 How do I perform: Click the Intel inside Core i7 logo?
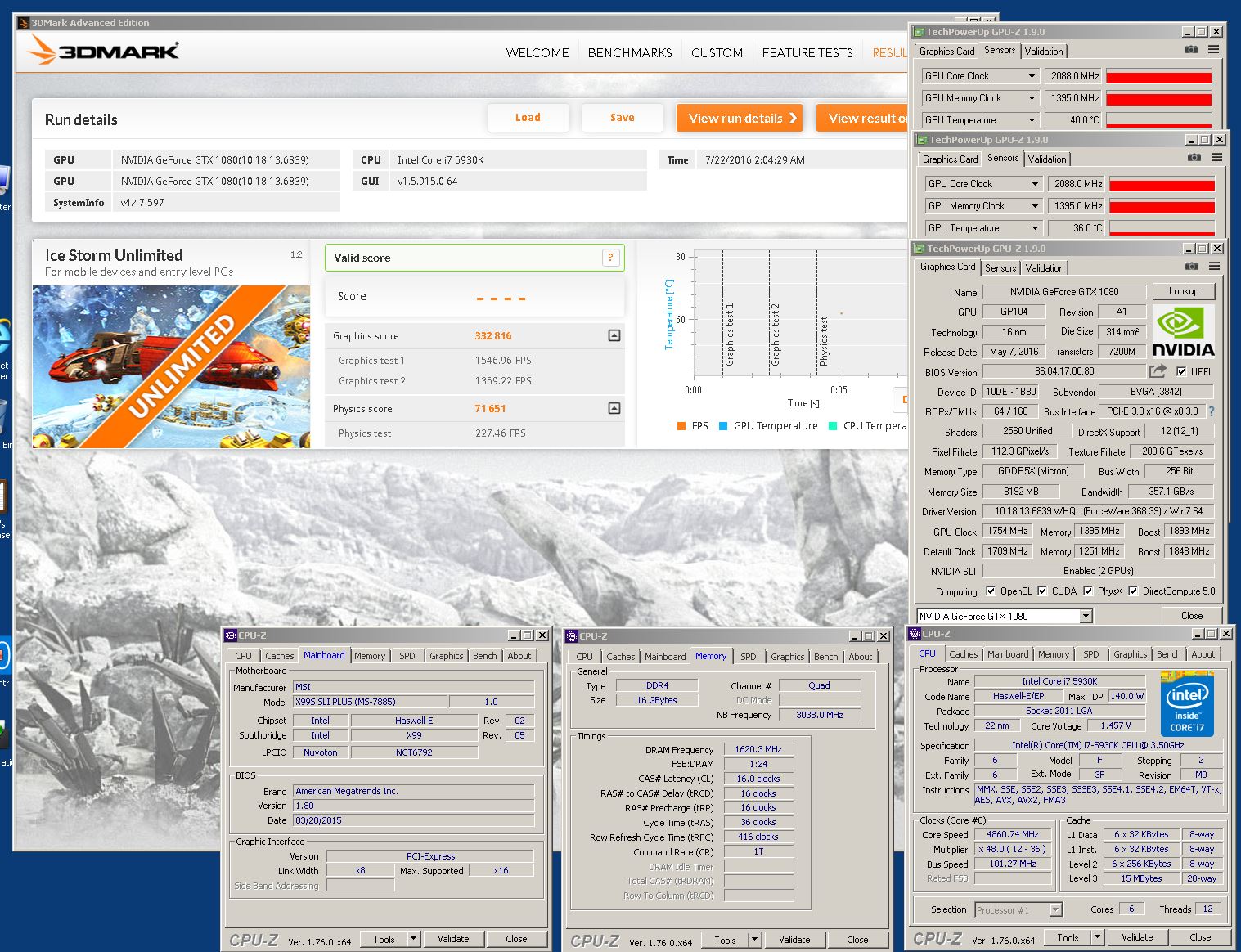(x=1187, y=704)
